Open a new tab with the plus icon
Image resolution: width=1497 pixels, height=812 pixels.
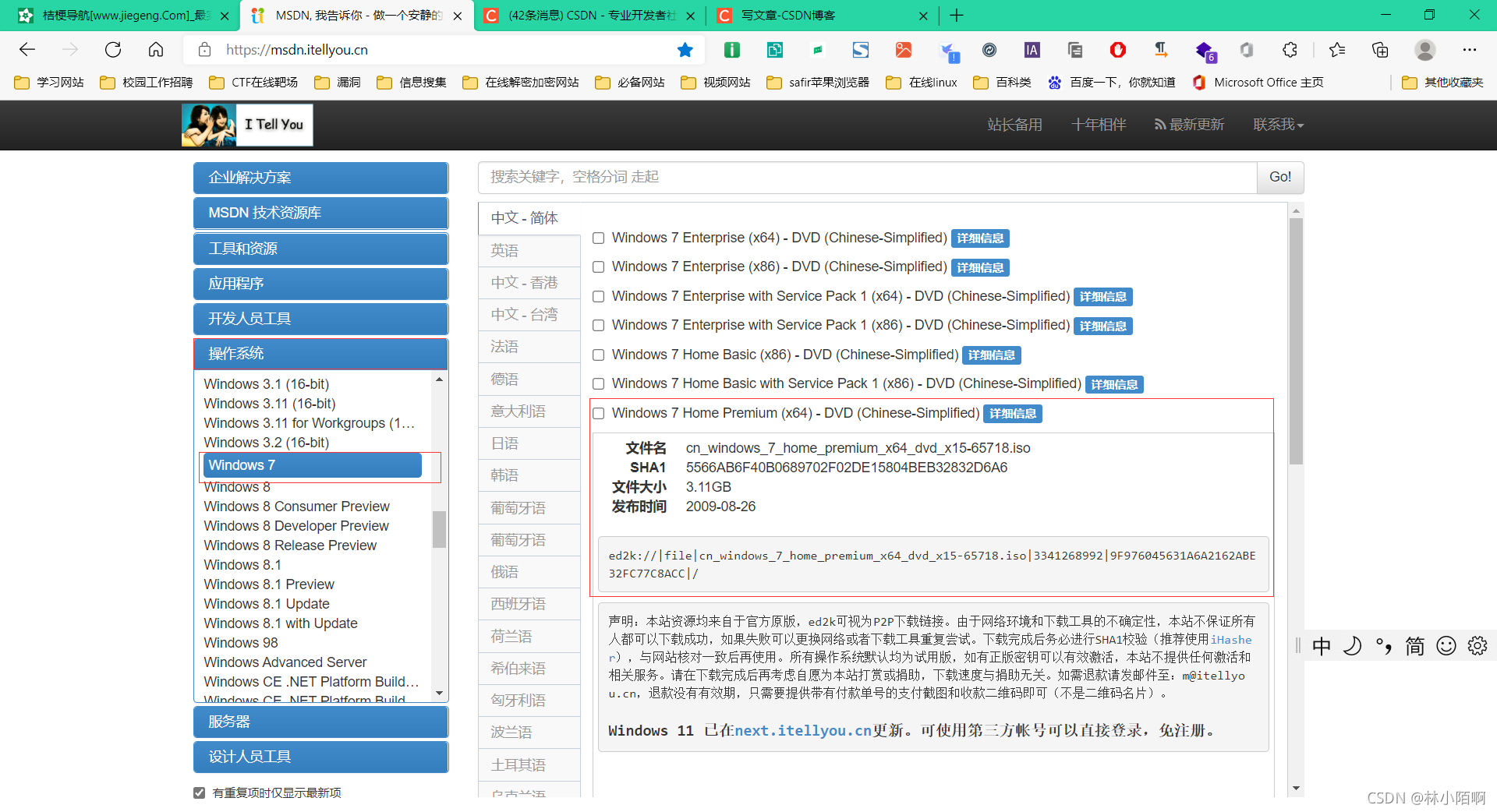tap(957, 15)
